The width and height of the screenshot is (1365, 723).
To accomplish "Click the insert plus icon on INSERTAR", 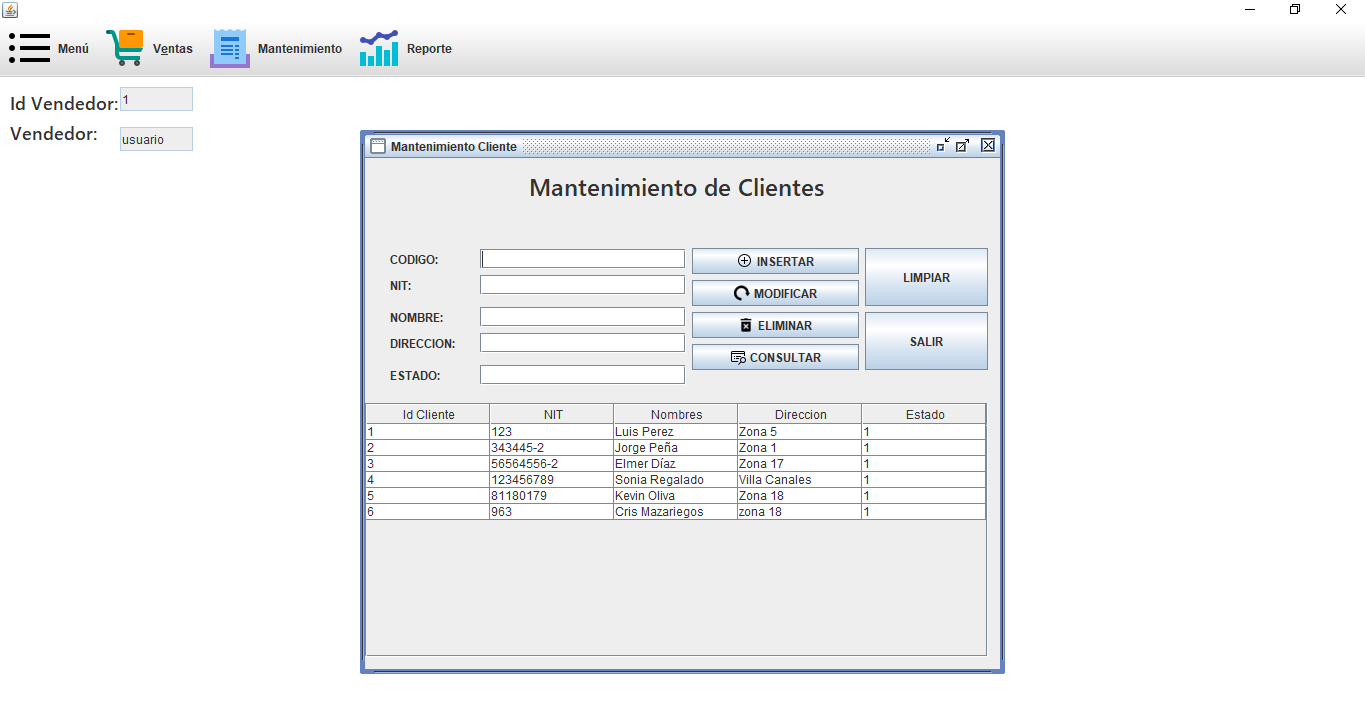I will [x=743, y=260].
